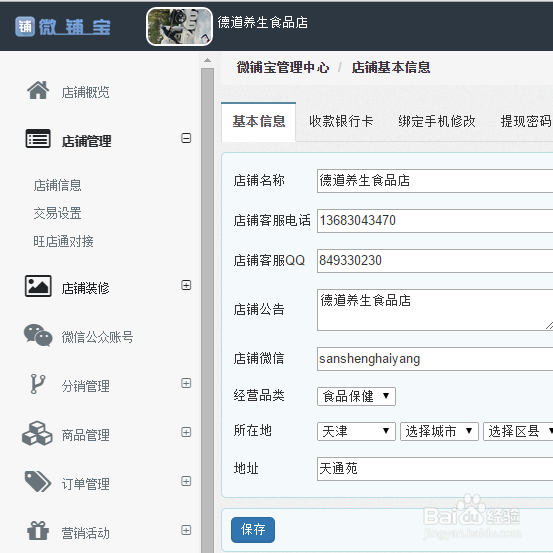Expand the 分销管理 section

pyautogui.click(x=186, y=383)
